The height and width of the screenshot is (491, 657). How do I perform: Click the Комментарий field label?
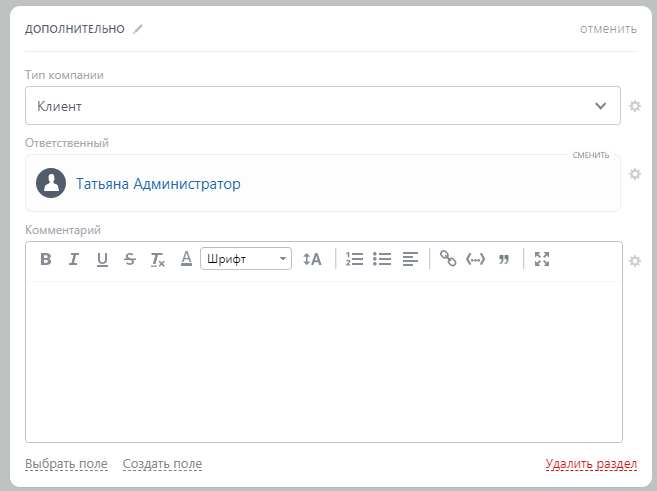(63, 230)
